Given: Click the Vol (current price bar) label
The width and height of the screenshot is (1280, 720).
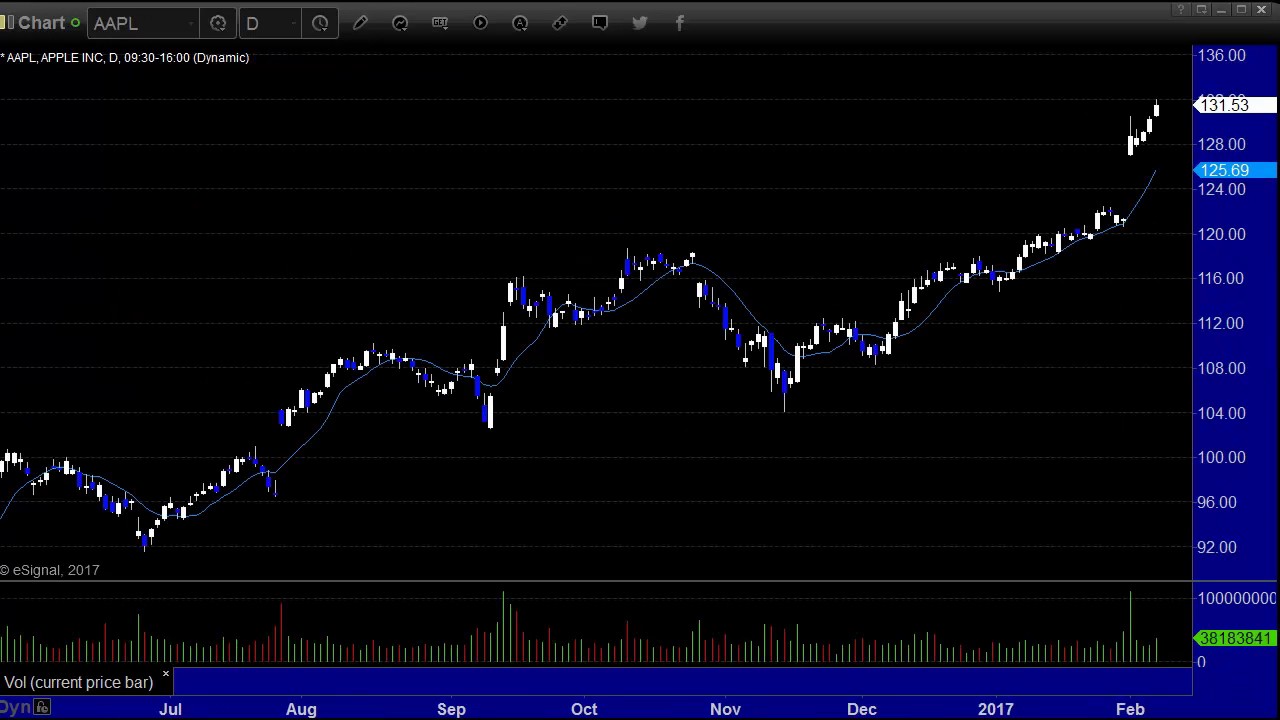Looking at the screenshot, I should (78, 682).
